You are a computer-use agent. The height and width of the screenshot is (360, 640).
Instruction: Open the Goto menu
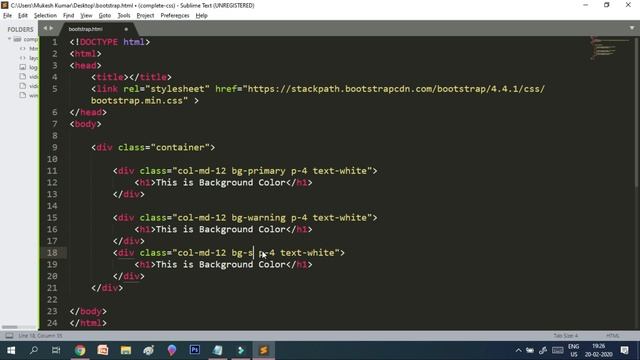tap(105, 16)
